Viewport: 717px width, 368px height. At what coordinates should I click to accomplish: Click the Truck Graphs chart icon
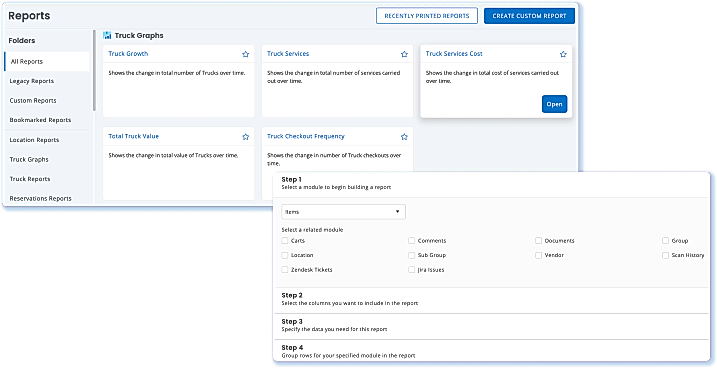point(107,35)
